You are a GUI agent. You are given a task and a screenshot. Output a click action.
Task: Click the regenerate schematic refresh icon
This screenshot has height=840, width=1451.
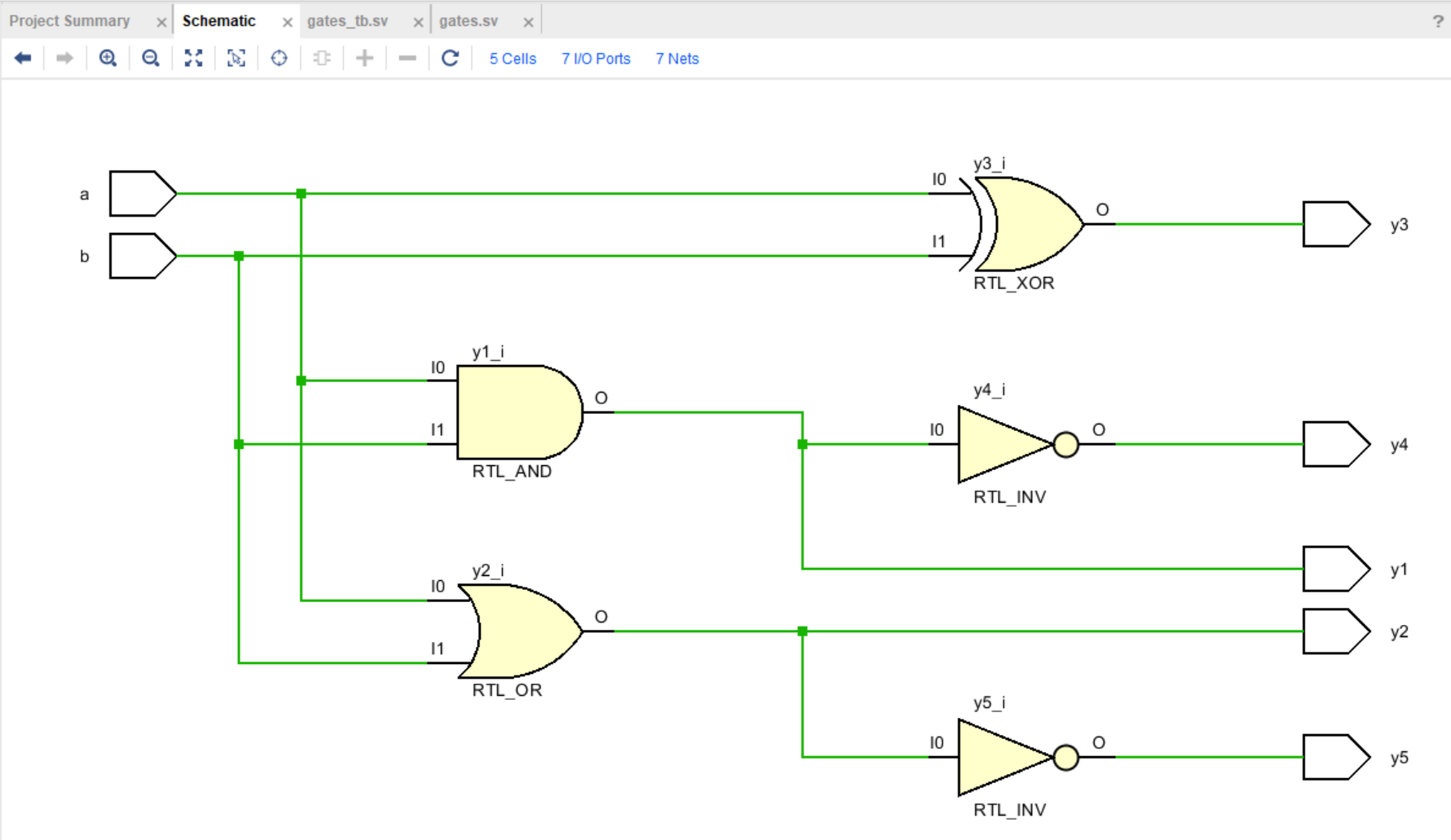(x=450, y=58)
